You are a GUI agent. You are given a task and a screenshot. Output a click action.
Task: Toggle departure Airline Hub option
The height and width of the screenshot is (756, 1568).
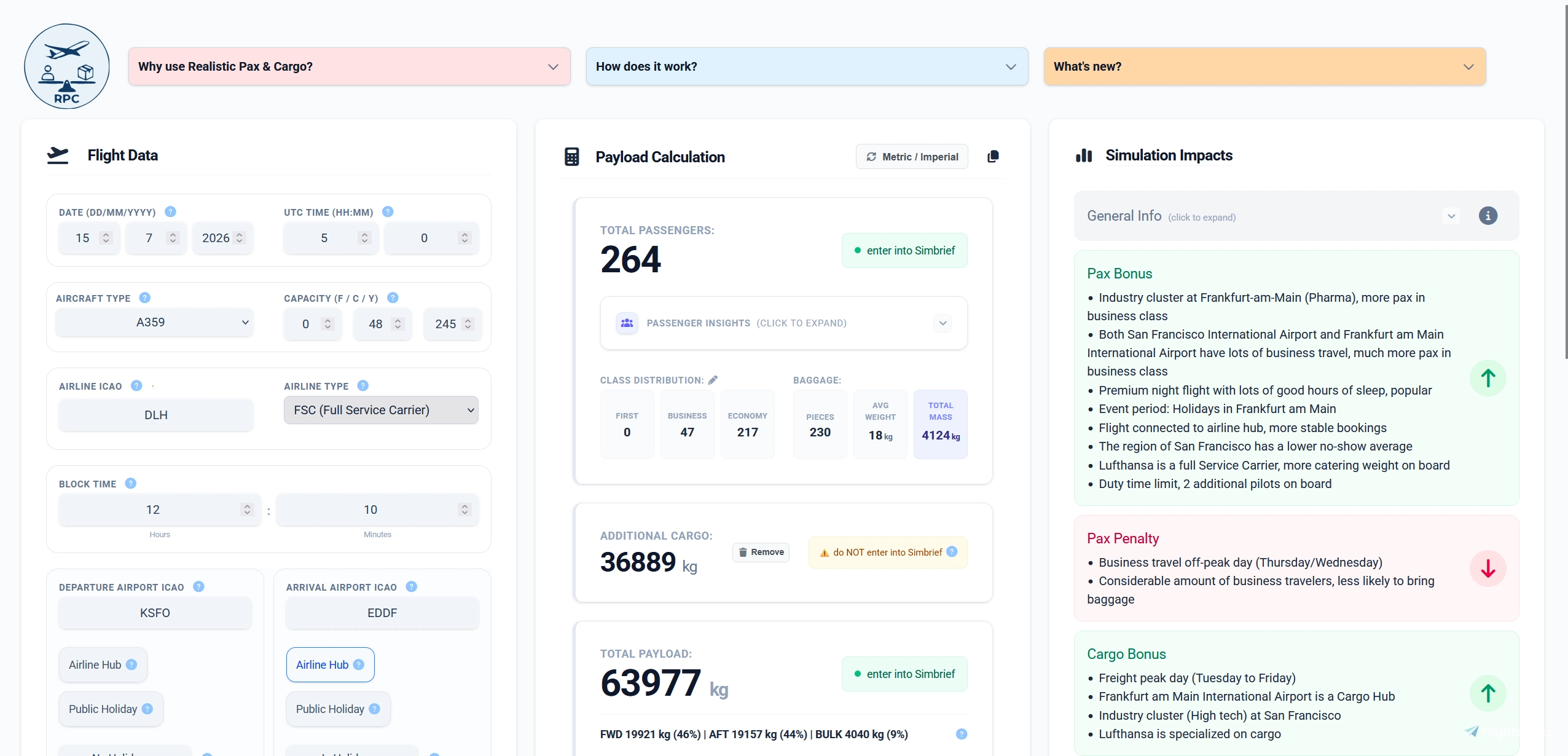point(103,664)
